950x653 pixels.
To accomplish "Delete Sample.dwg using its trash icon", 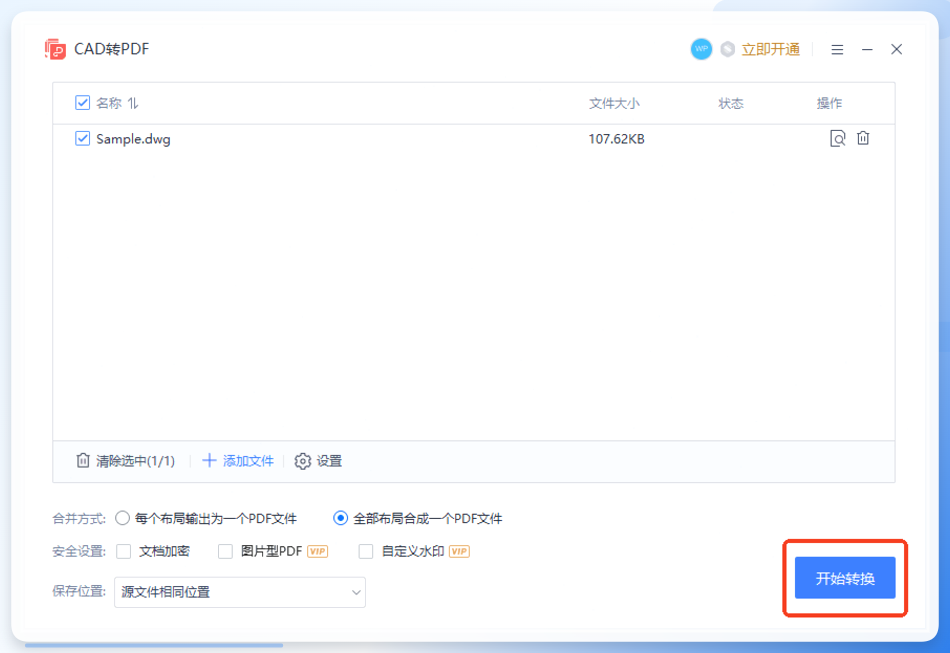I will tap(863, 138).
